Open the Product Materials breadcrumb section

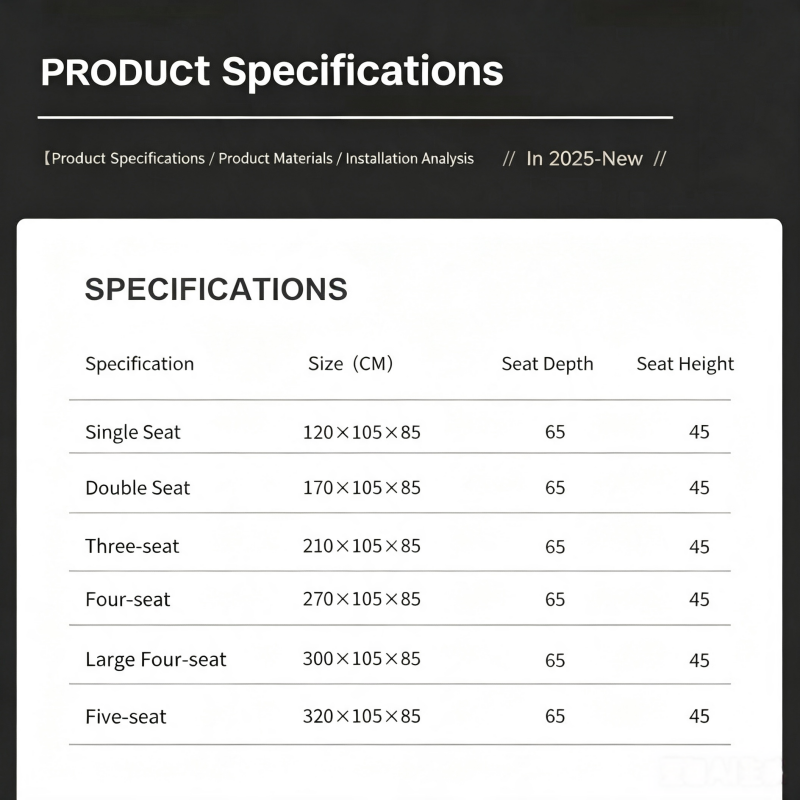[x=276, y=159]
